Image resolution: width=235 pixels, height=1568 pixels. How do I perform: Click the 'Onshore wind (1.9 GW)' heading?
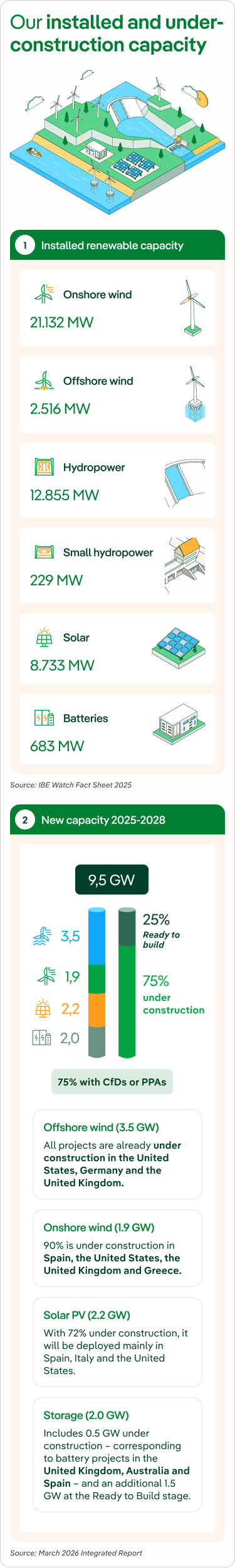pos(99,1227)
